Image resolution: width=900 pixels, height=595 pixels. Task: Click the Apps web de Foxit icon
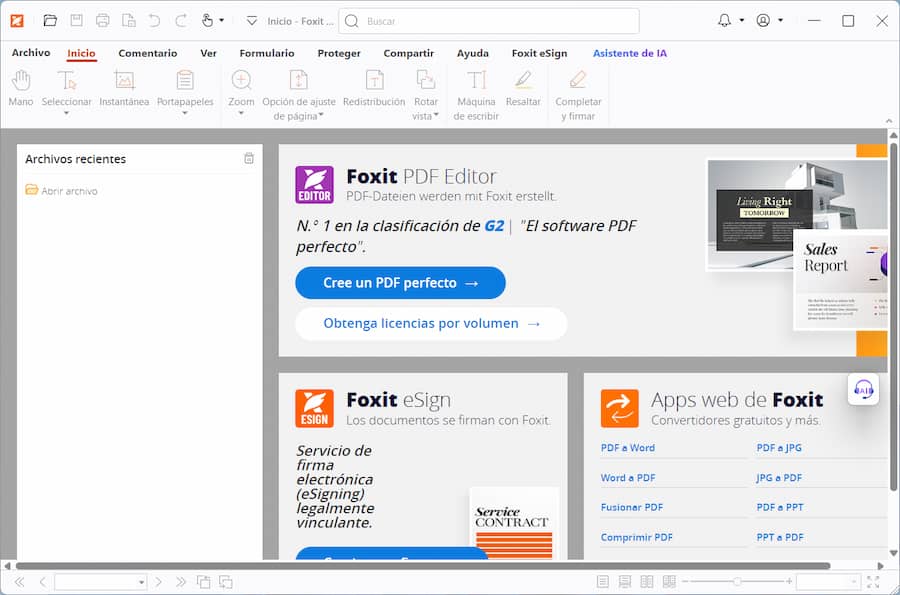[x=619, y=409]
